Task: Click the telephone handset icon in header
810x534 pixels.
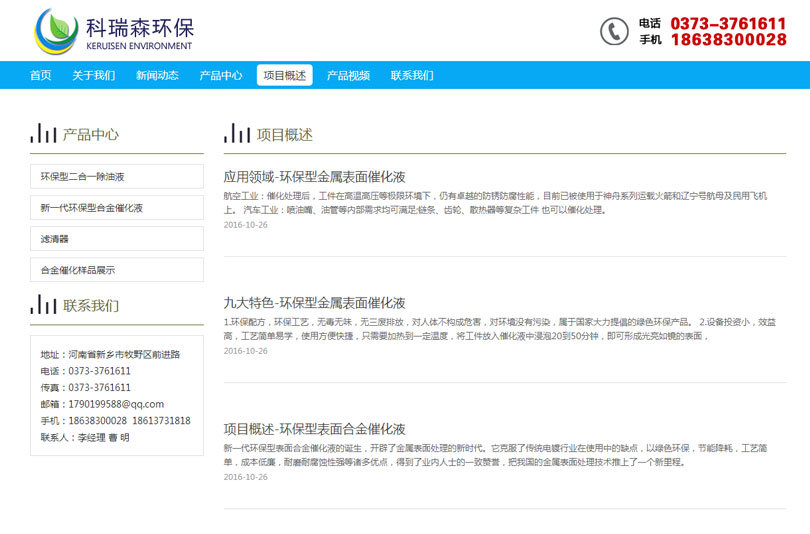Action: (x=614, y=31)
